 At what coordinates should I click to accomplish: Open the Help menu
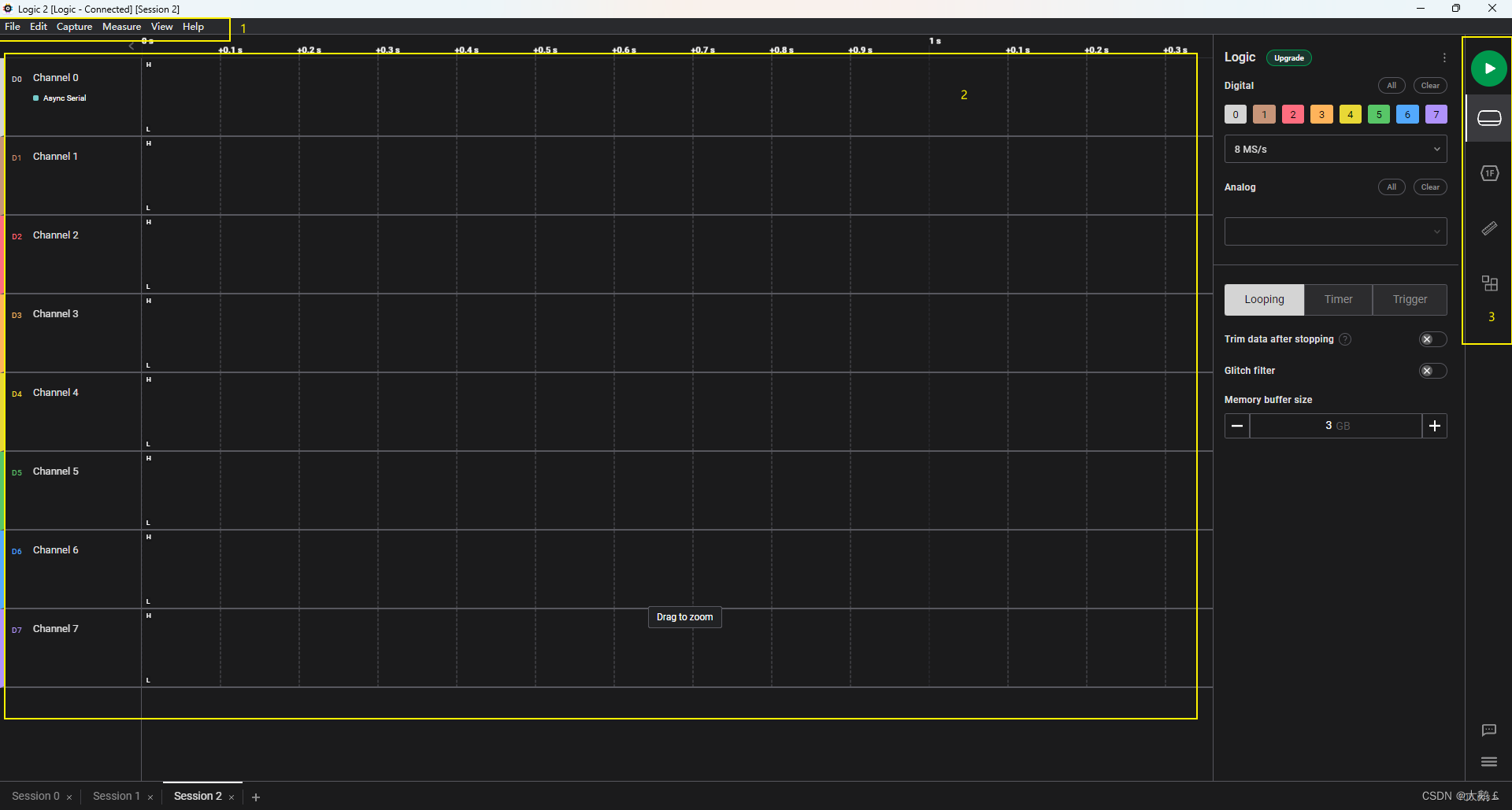click(x=194, y=27)
